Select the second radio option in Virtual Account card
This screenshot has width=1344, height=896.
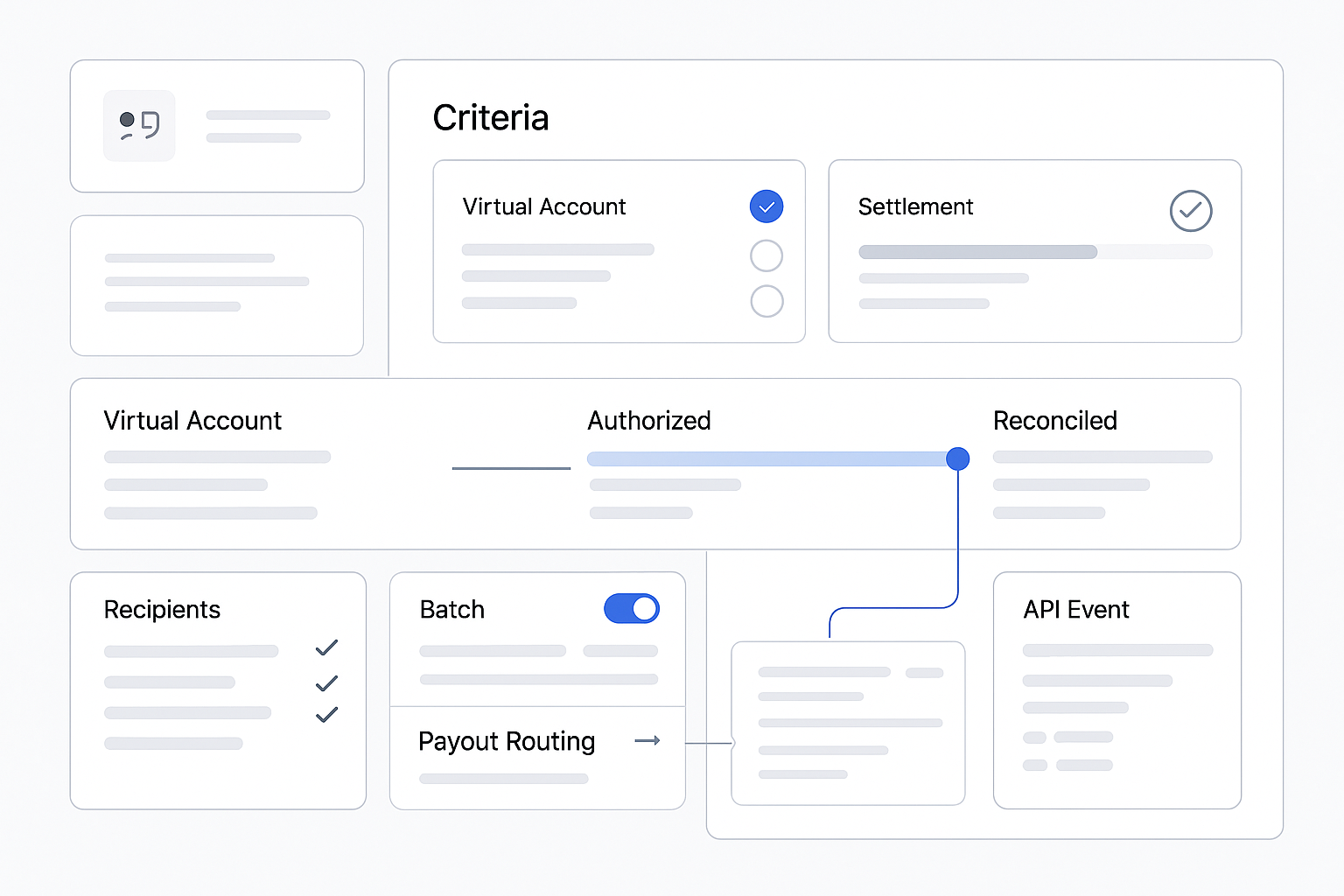(x=766, y=255)
